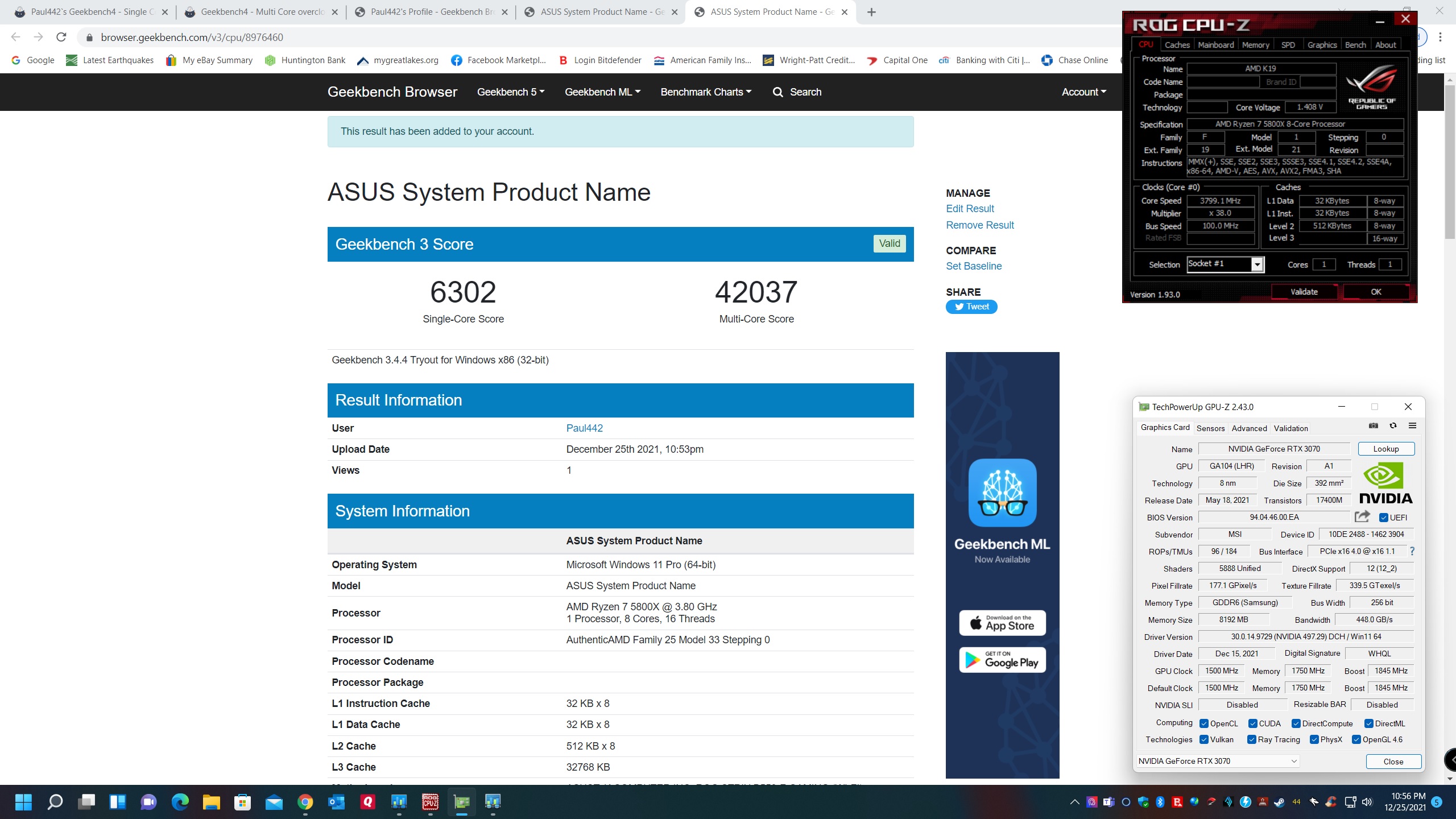Image resolution: width=1456 pixels, height=819 pixels.
Task: Switch to the Caches tab in CPU-Z
Action: (x=1177, y=45)
